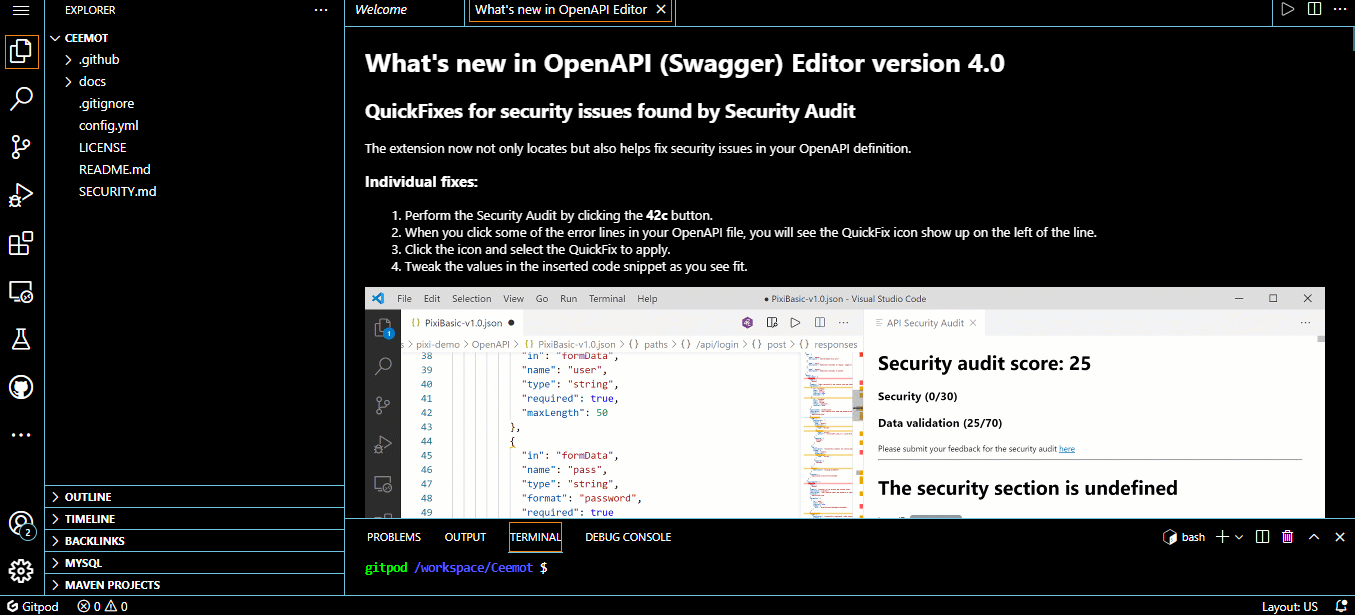Image resolution: width=1355 pixels, height=615 pixels.
Task: Open the hamburger application menu
Action: 21,10
